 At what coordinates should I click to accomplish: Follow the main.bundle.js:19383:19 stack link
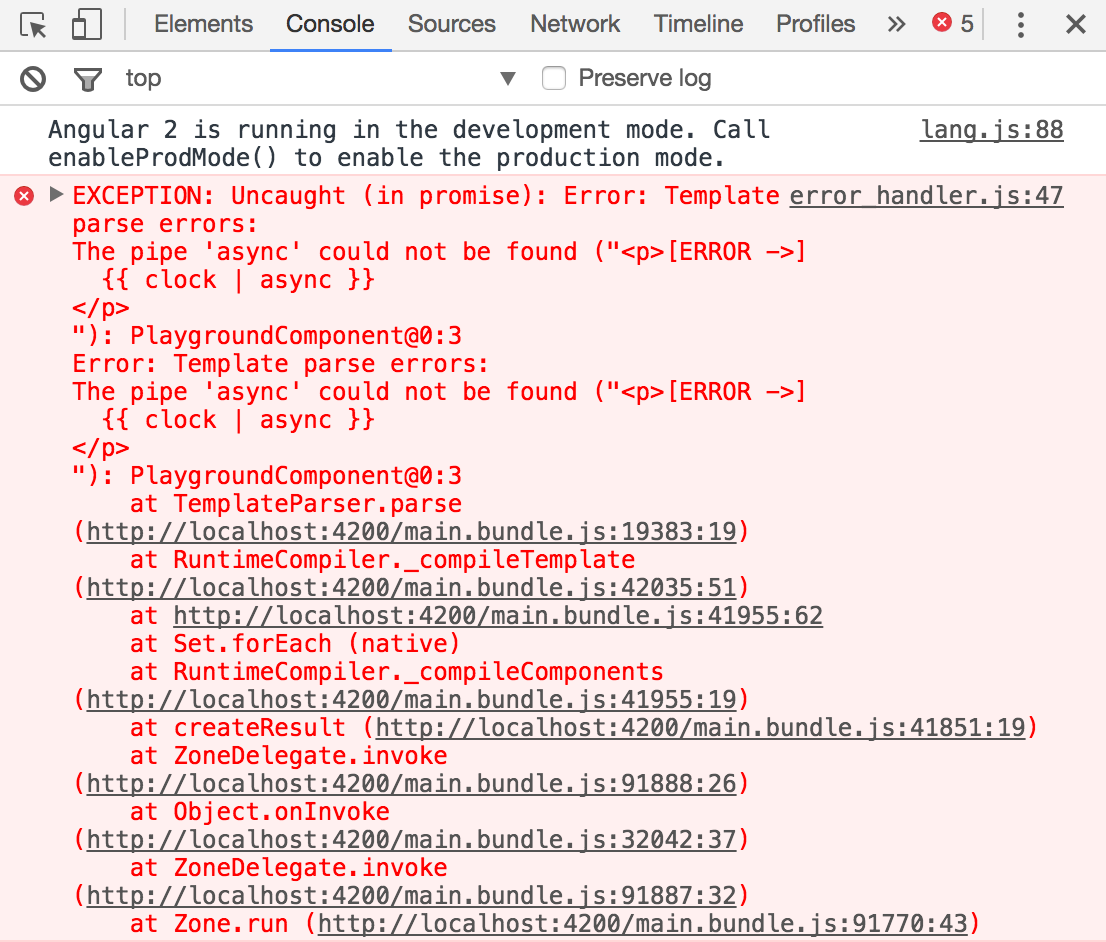click(x=411, y=531)
